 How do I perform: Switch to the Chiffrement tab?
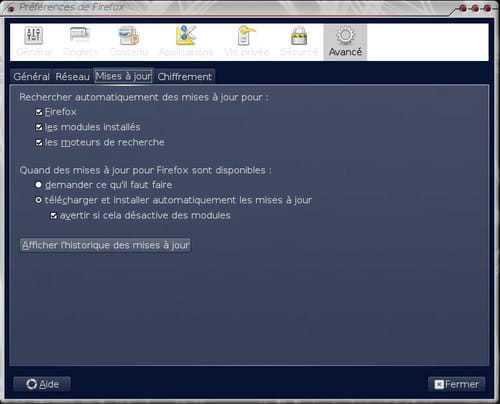185,77
